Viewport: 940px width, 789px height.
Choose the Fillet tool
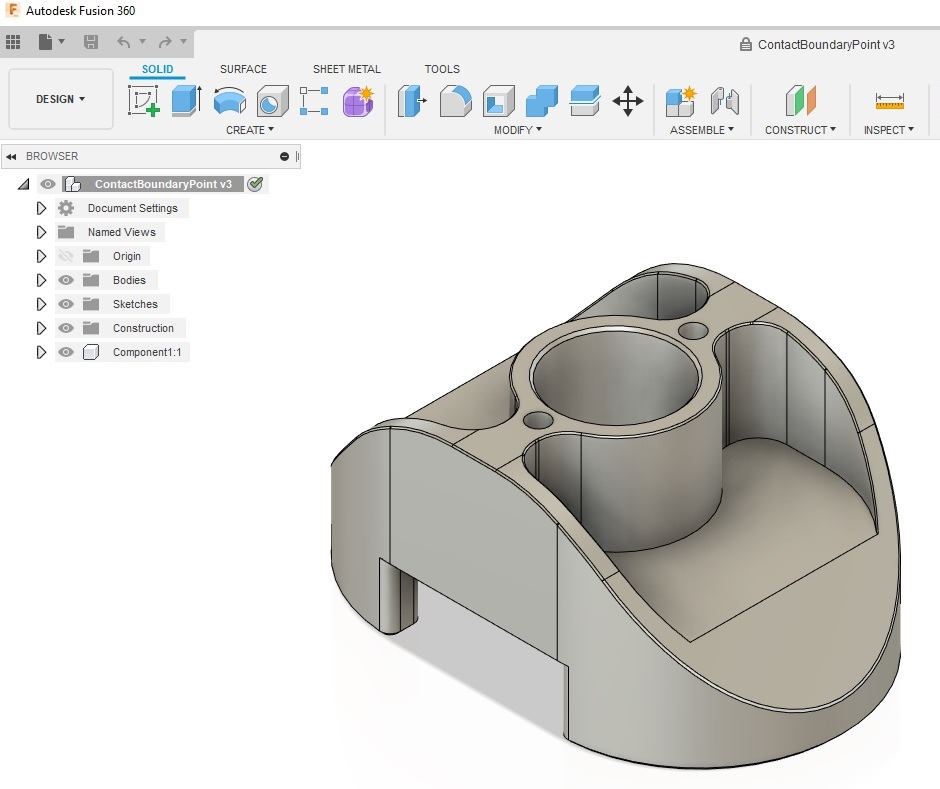(x=455, y=100)
